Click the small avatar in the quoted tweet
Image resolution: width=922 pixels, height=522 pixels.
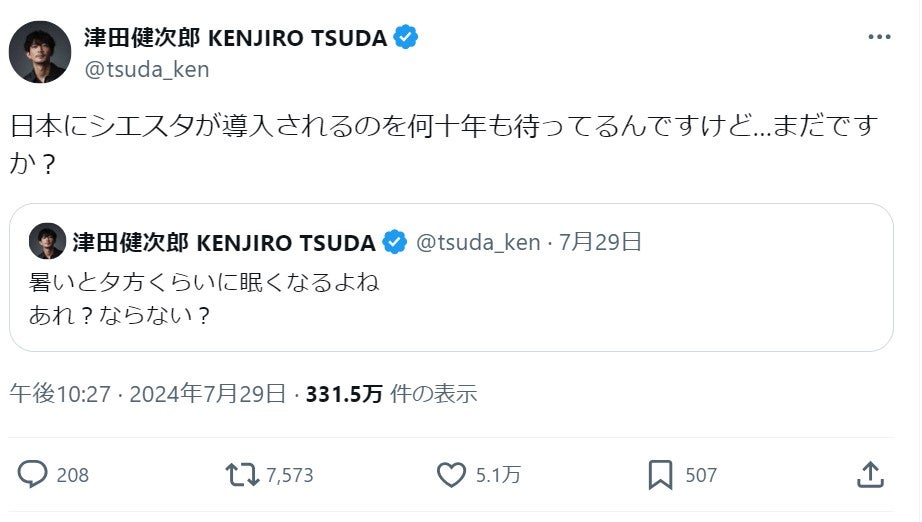pos(47,242)
